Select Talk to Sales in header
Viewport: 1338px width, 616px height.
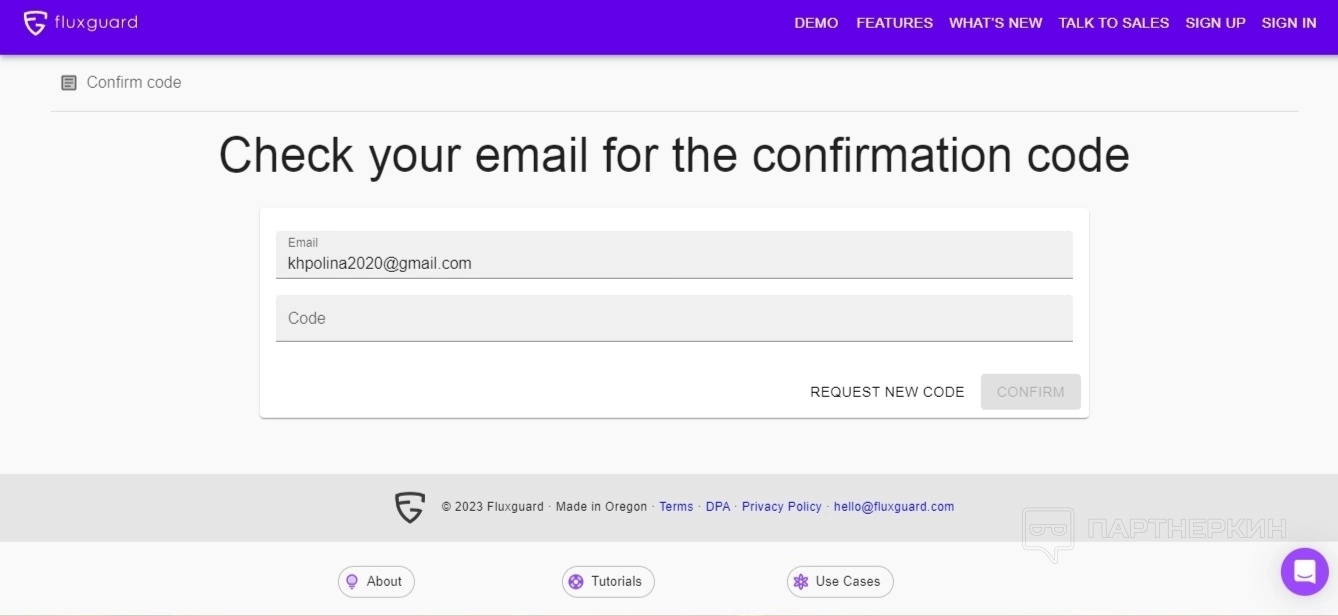pyautogui.click(x=1113, y=23)
